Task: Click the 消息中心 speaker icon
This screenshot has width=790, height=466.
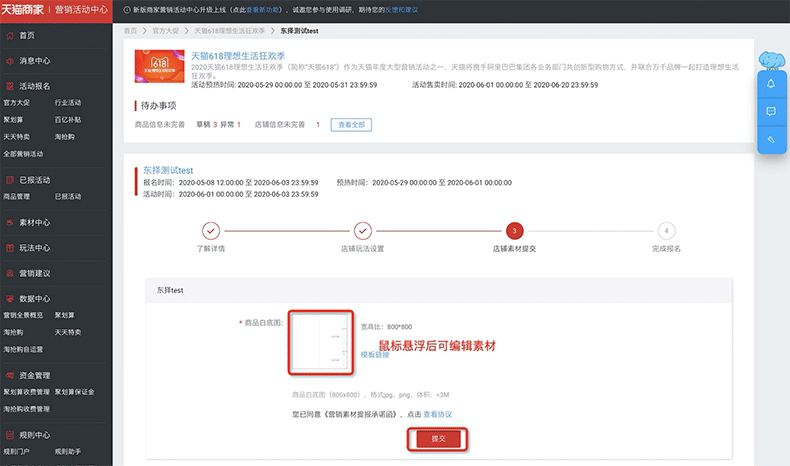Action: 9,61
